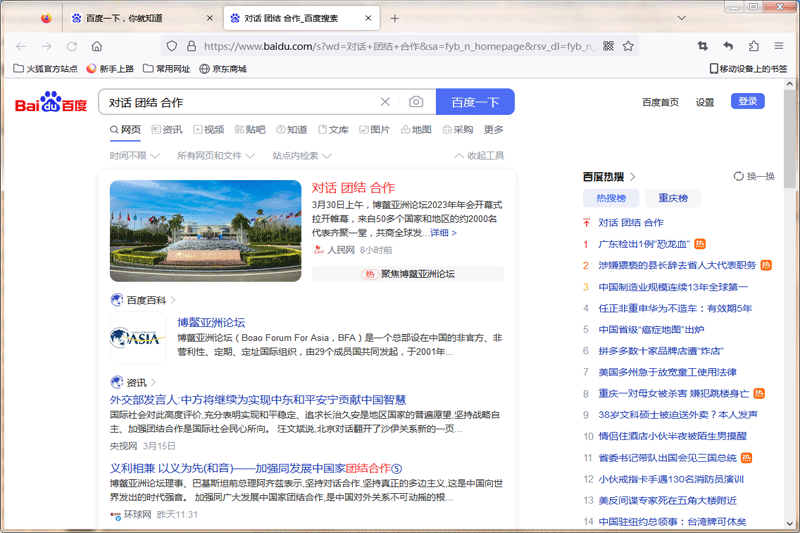Open the Firefox hamburger menu
The height and width of the screenshot is (533, 800).
coord(779,46)
